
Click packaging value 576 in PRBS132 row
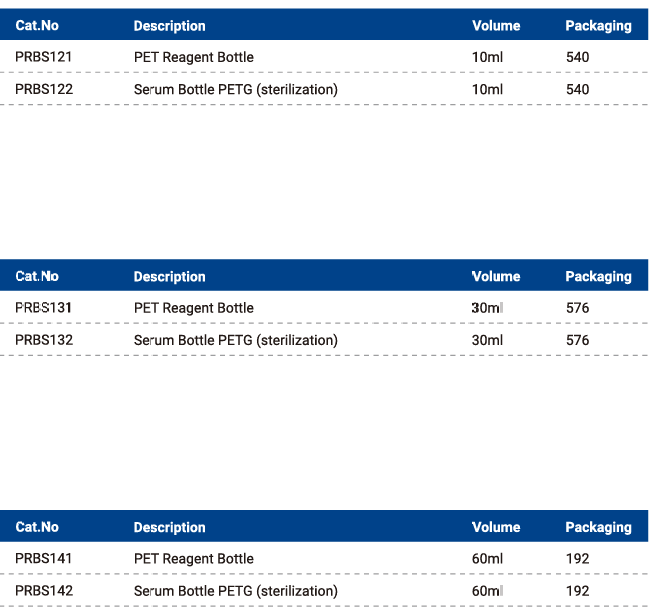577,340
